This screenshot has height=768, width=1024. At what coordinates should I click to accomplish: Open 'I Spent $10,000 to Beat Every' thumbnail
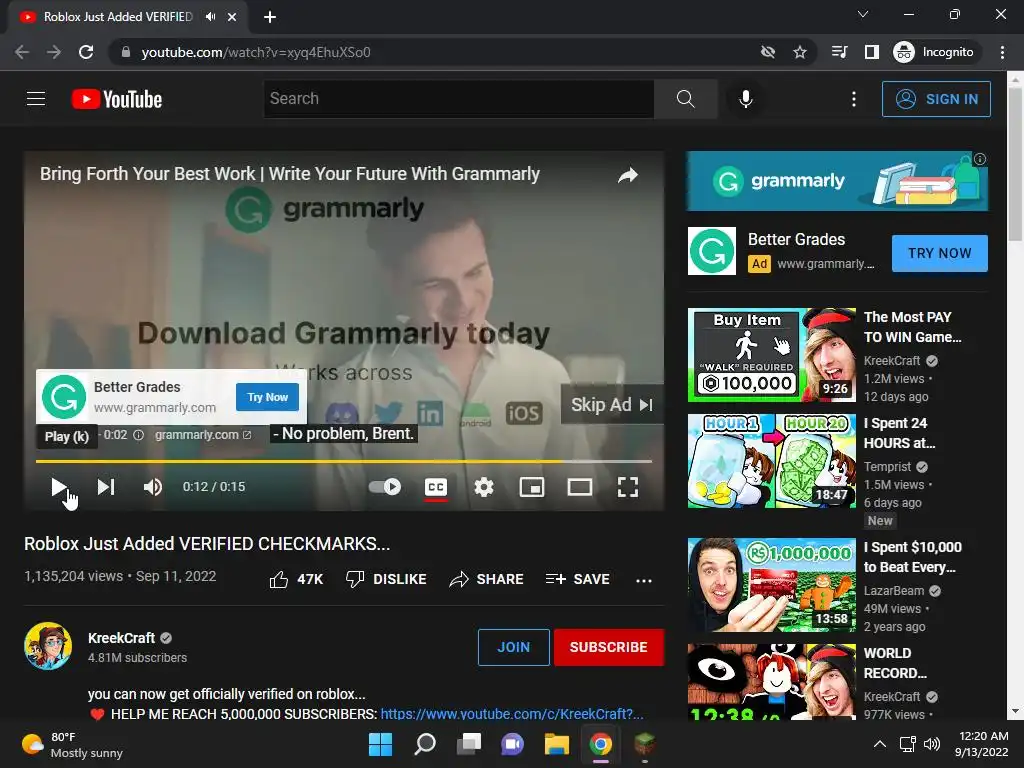coord(771,584)
